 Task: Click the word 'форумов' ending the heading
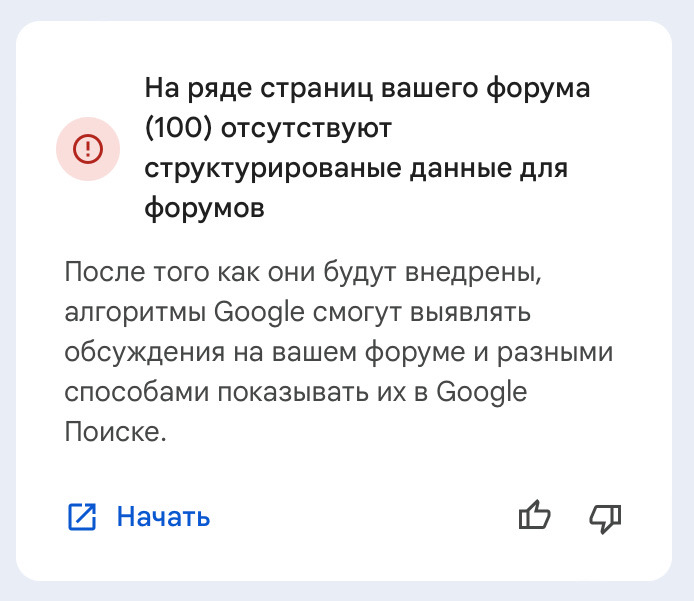(x=204, y=208)
